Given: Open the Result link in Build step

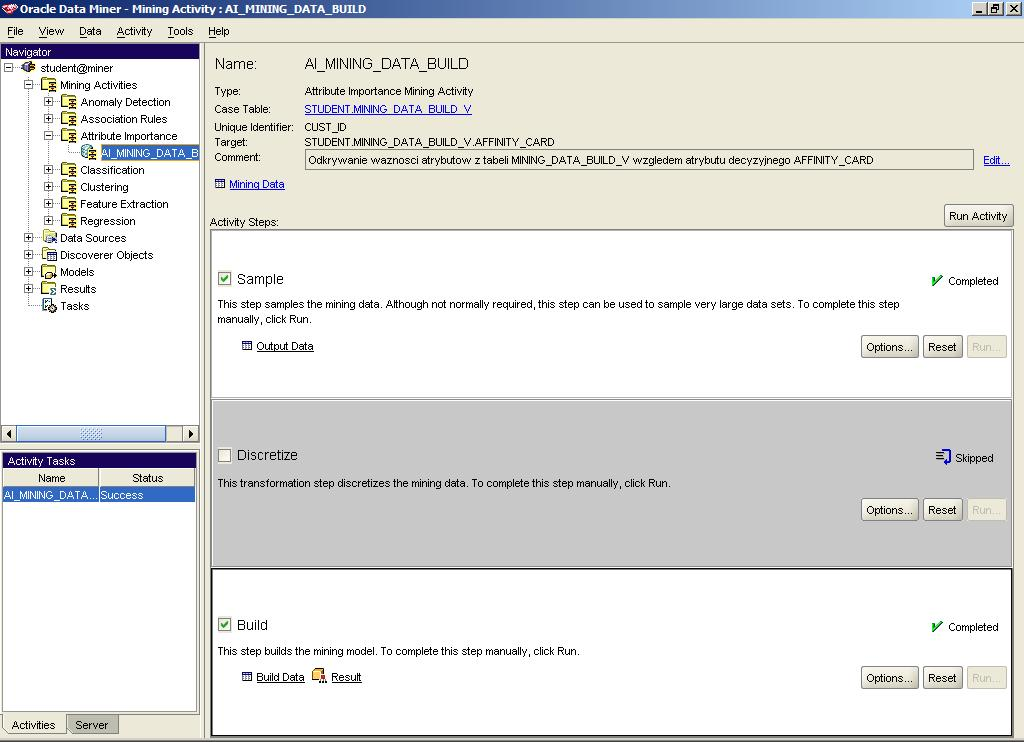Looking at the screenshot, I should 346,677.
